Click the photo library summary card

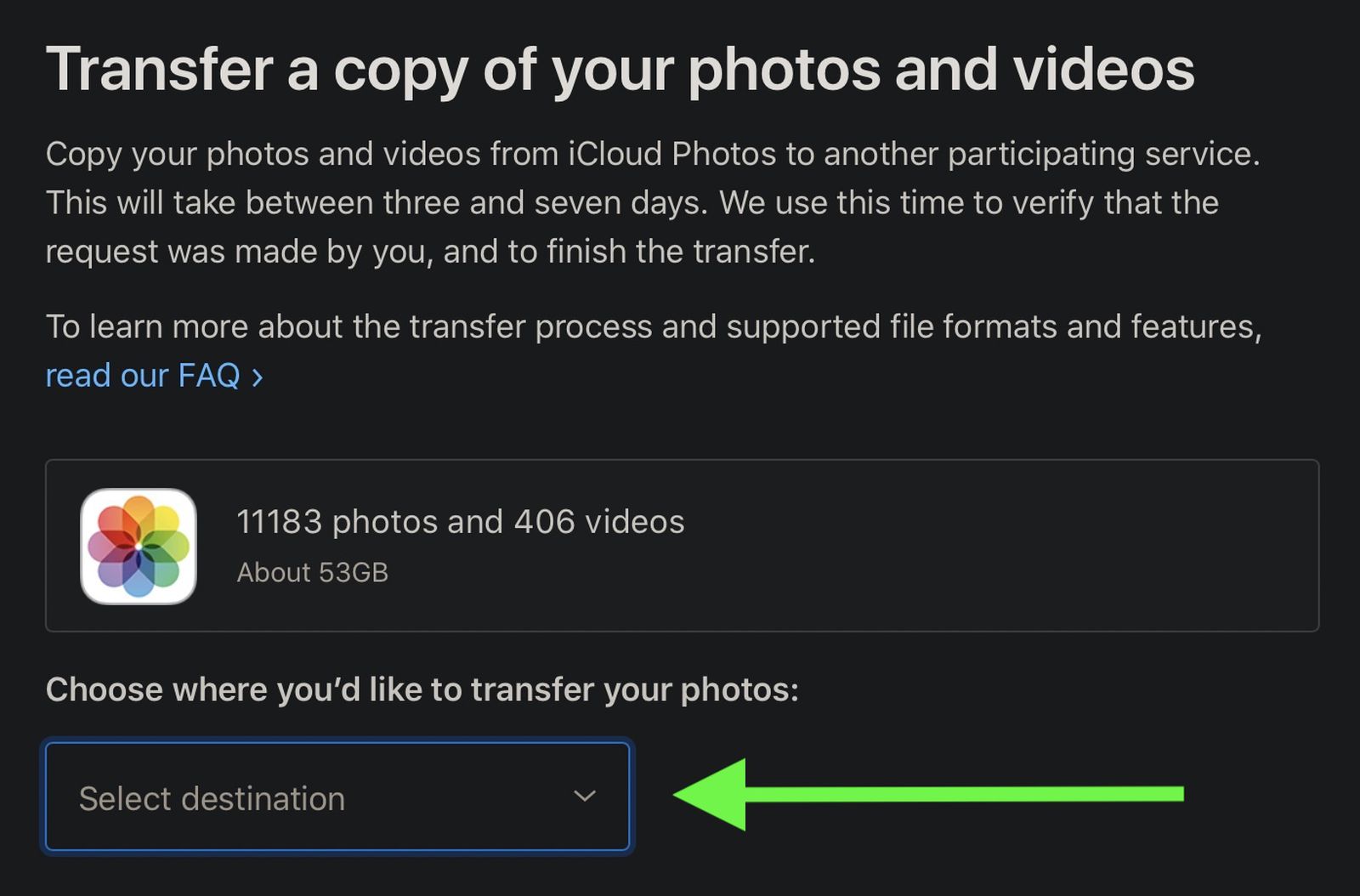[680, 544]
